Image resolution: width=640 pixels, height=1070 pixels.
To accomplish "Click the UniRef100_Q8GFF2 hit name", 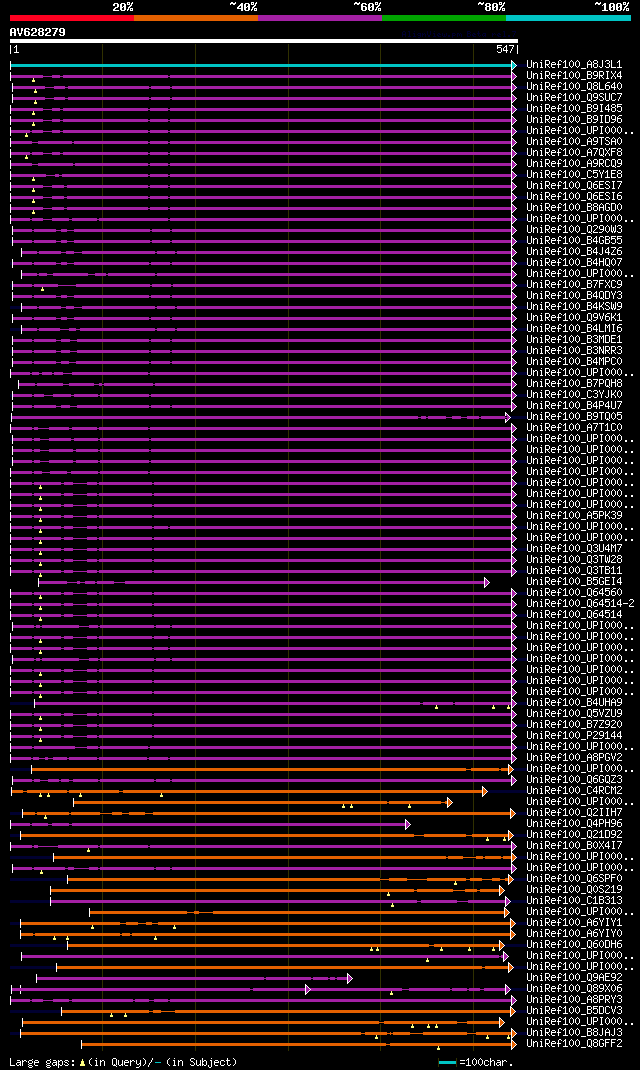I will pyautogui.click(x=574, y=1044).
